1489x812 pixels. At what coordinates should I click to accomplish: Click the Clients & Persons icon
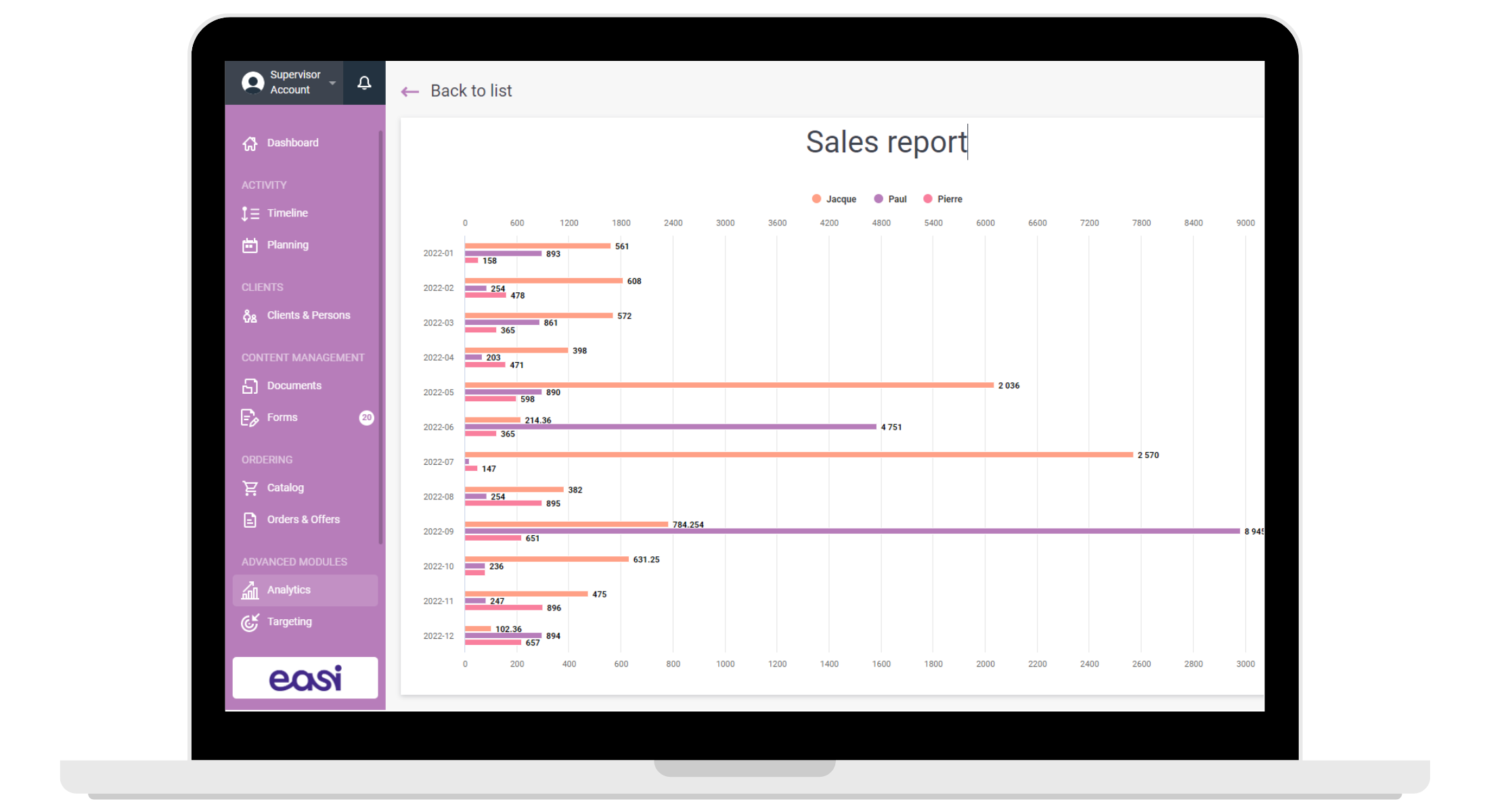250,316
